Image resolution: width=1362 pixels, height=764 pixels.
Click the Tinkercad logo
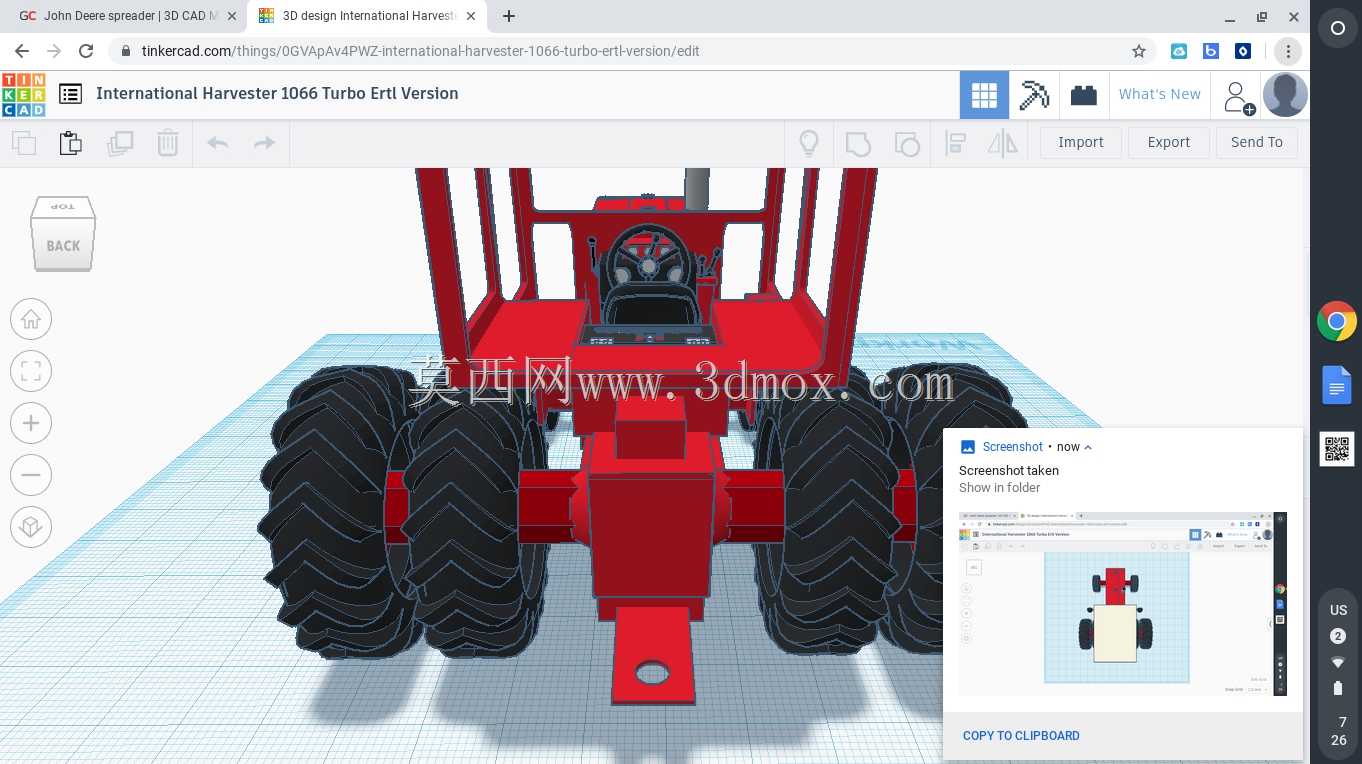point(23,94)
